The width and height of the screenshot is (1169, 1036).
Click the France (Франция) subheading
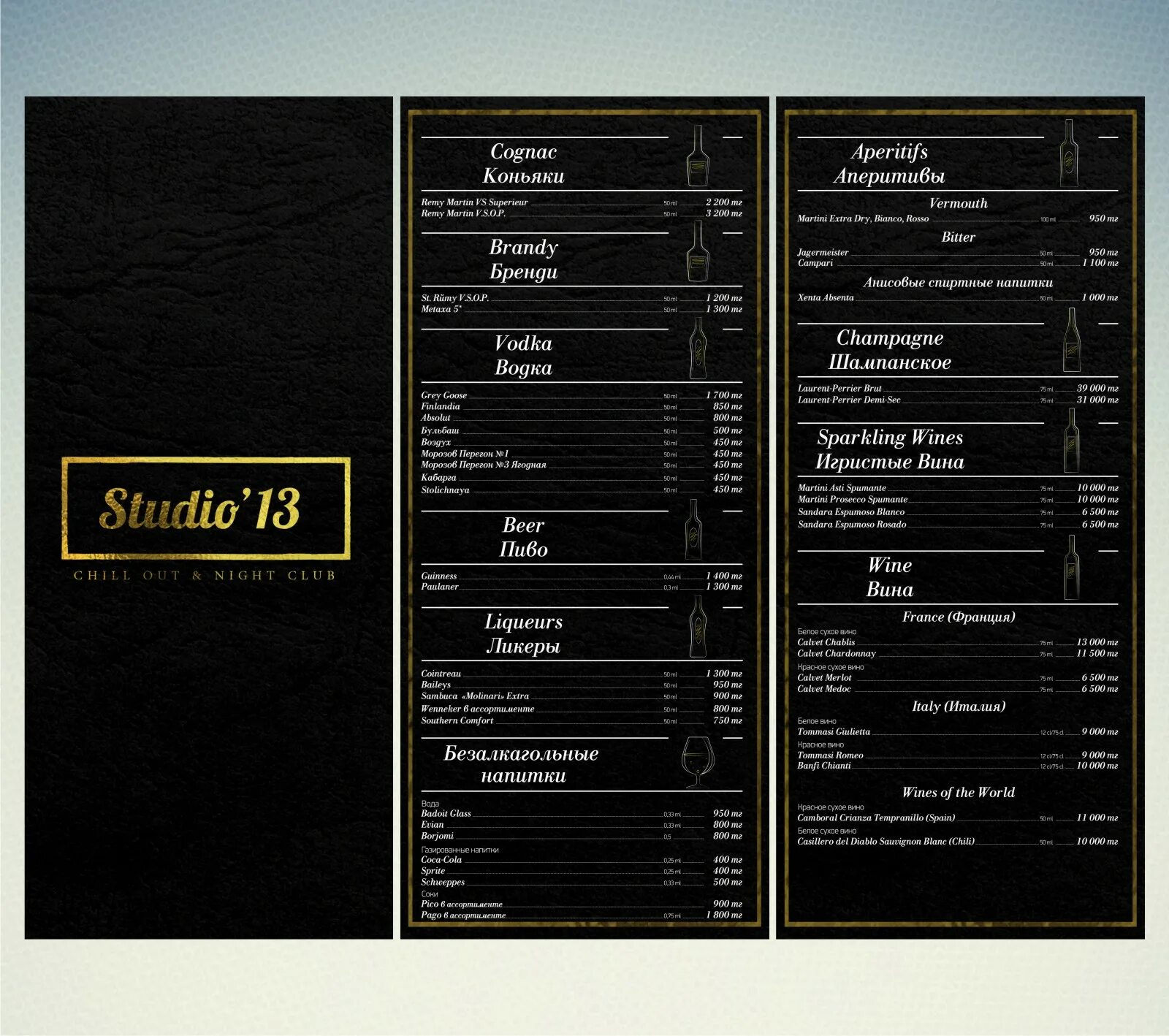[959, 617]
